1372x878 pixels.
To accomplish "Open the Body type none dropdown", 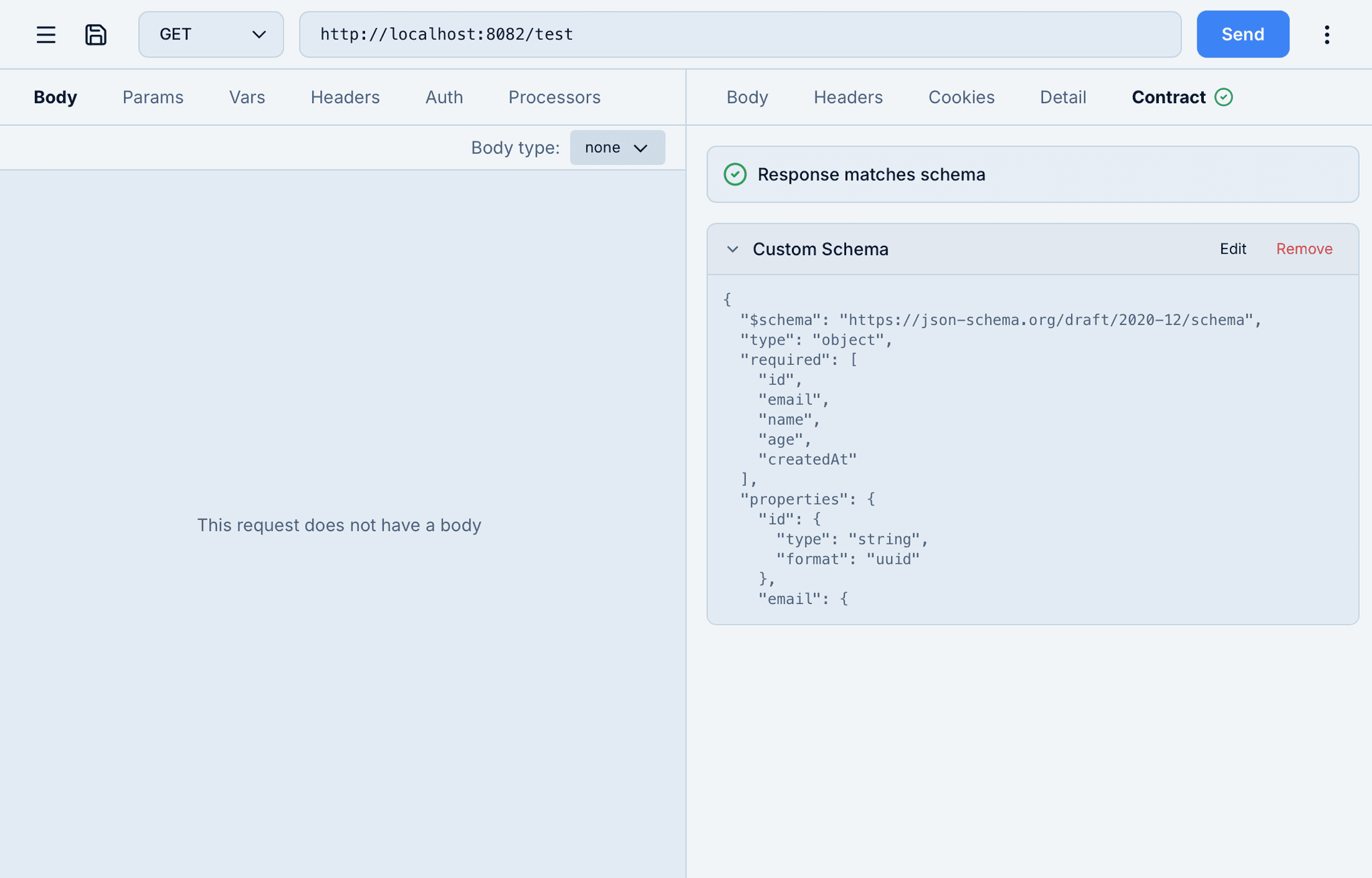I will (x=616, y=147).
